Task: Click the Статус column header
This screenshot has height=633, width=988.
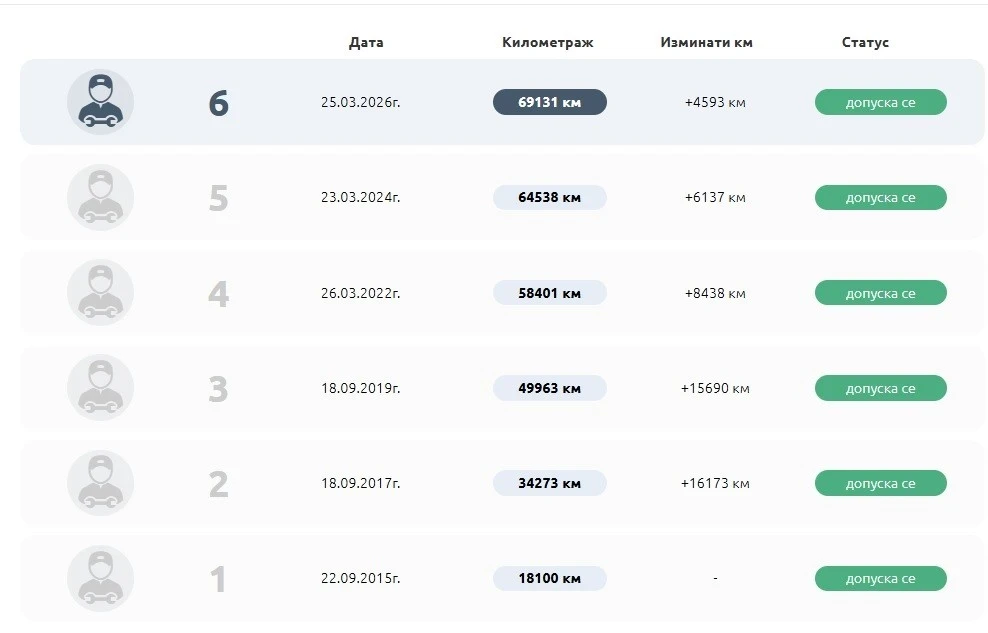Action: point(865,43)
